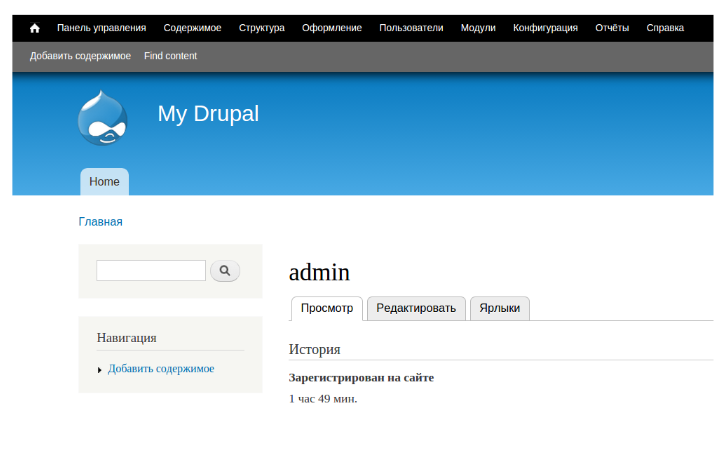The height and width of the screenshot is (461, 726).
Task: Open Конфигурация from the toolbar
Action: pyautogui.click(x=545, y=28)
